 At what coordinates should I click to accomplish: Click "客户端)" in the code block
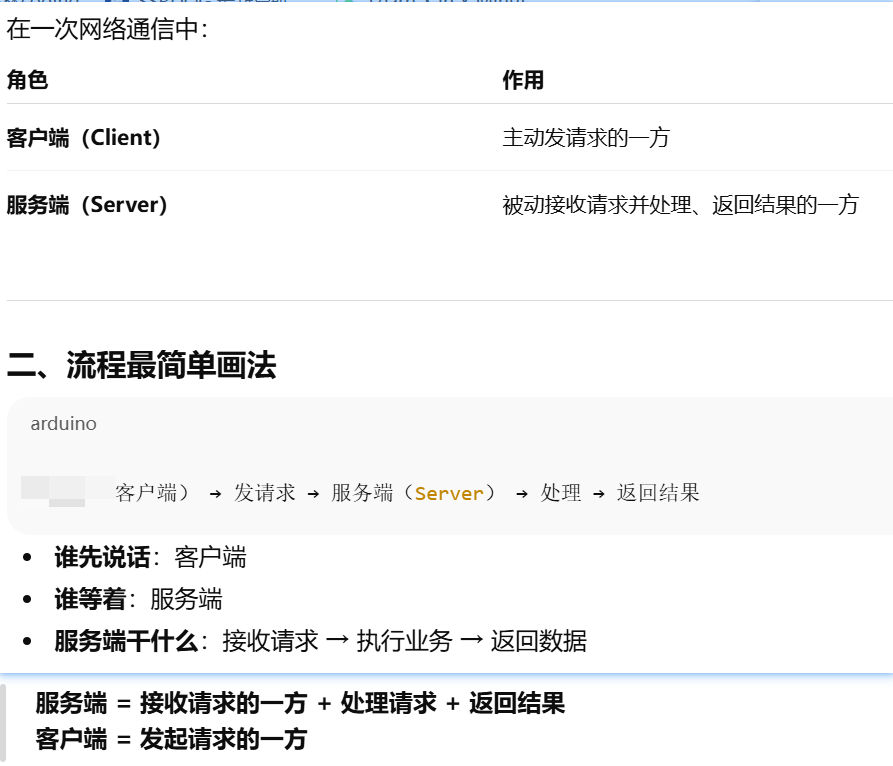point(152,493)
